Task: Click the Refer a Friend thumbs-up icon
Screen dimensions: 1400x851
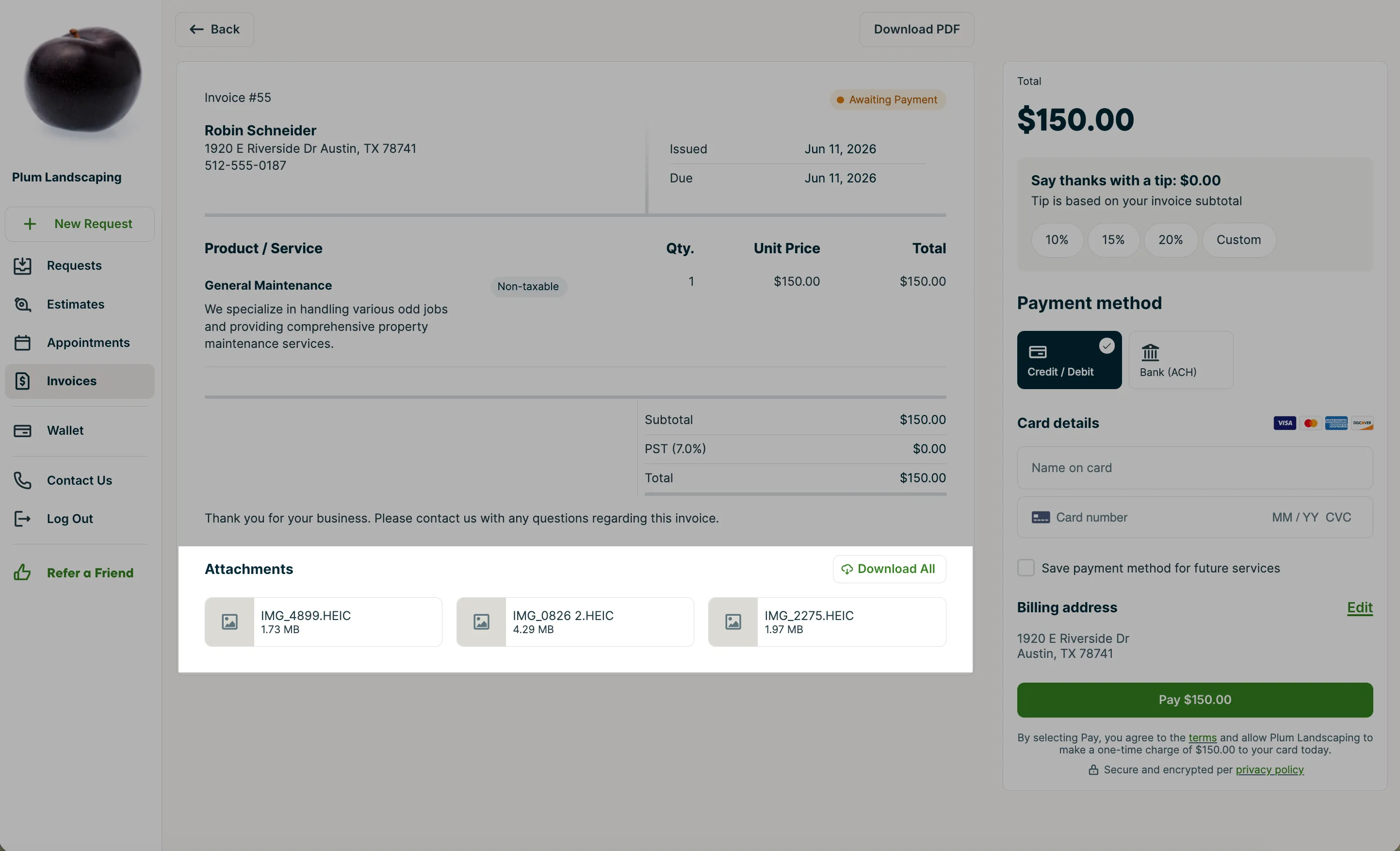Action: point(22,573)
